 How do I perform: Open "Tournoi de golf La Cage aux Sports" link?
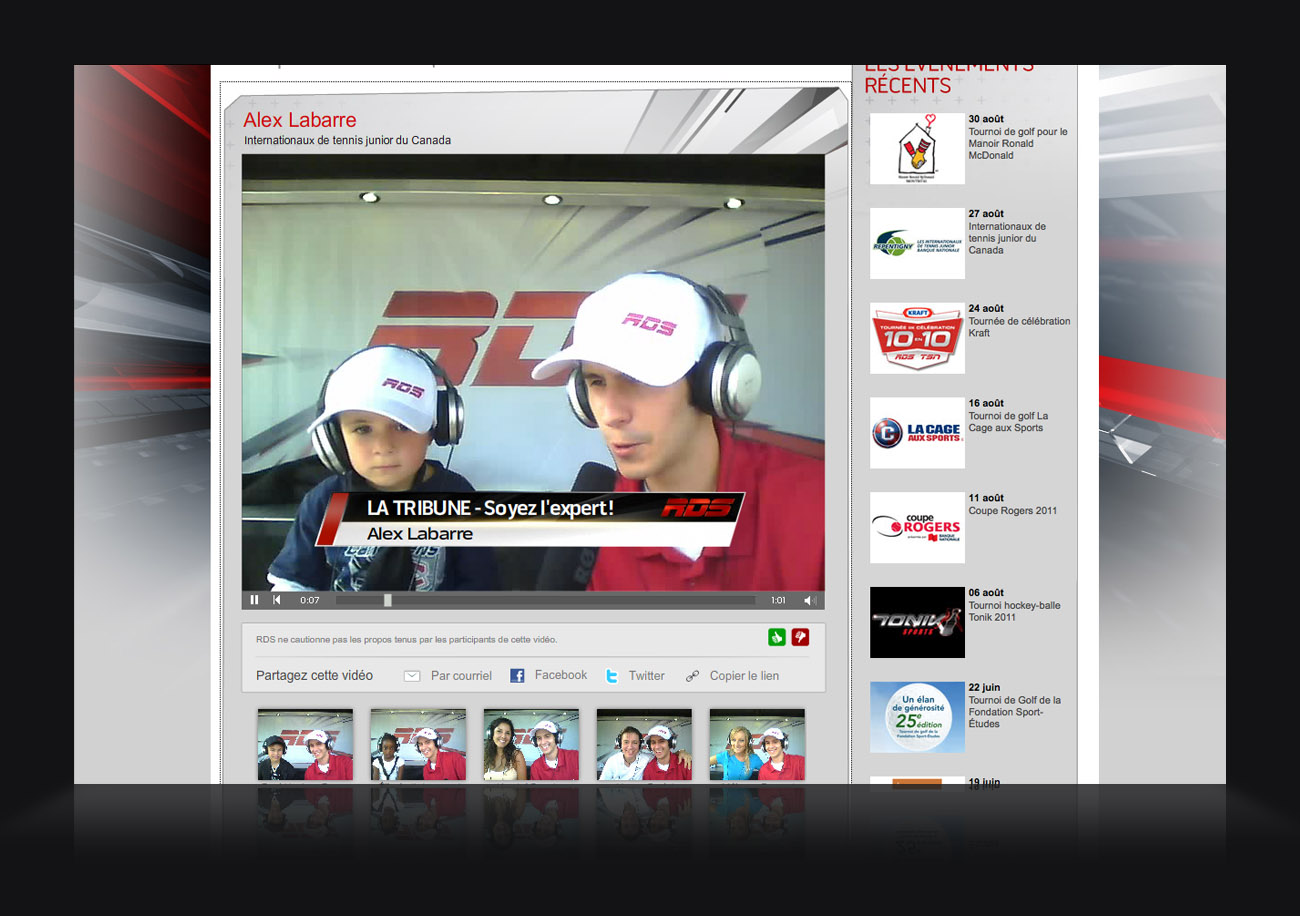point(1008,422)
